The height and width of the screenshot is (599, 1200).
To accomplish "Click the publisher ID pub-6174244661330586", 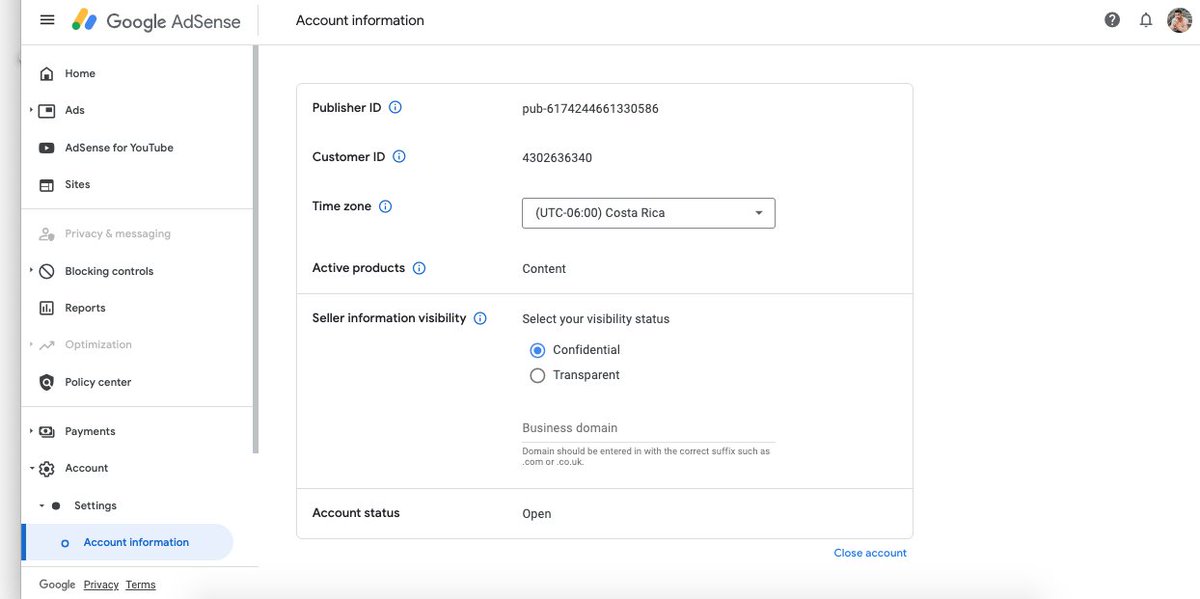I will point(590,109).
